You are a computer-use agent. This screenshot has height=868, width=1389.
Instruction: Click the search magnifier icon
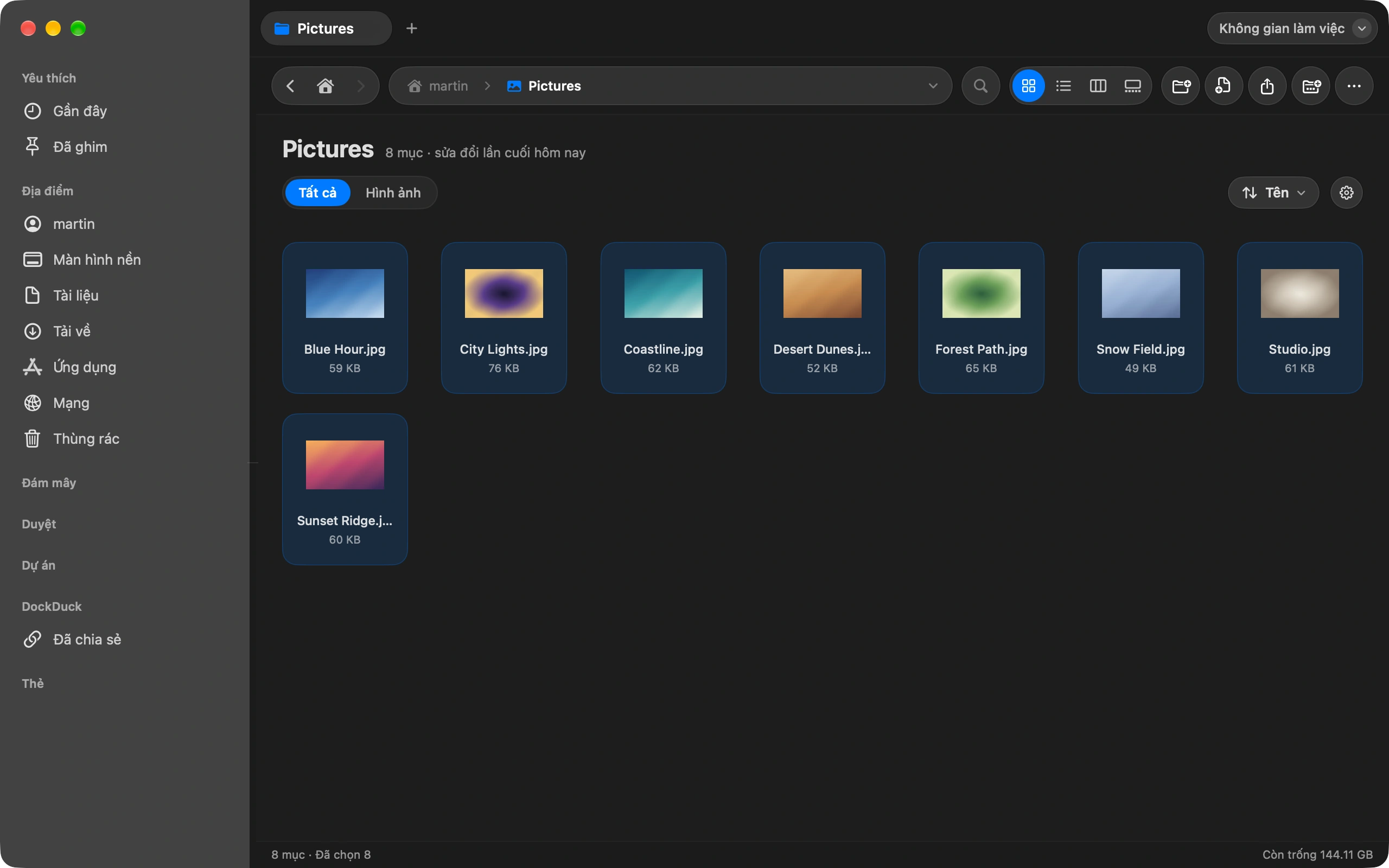tap(980, 86)
